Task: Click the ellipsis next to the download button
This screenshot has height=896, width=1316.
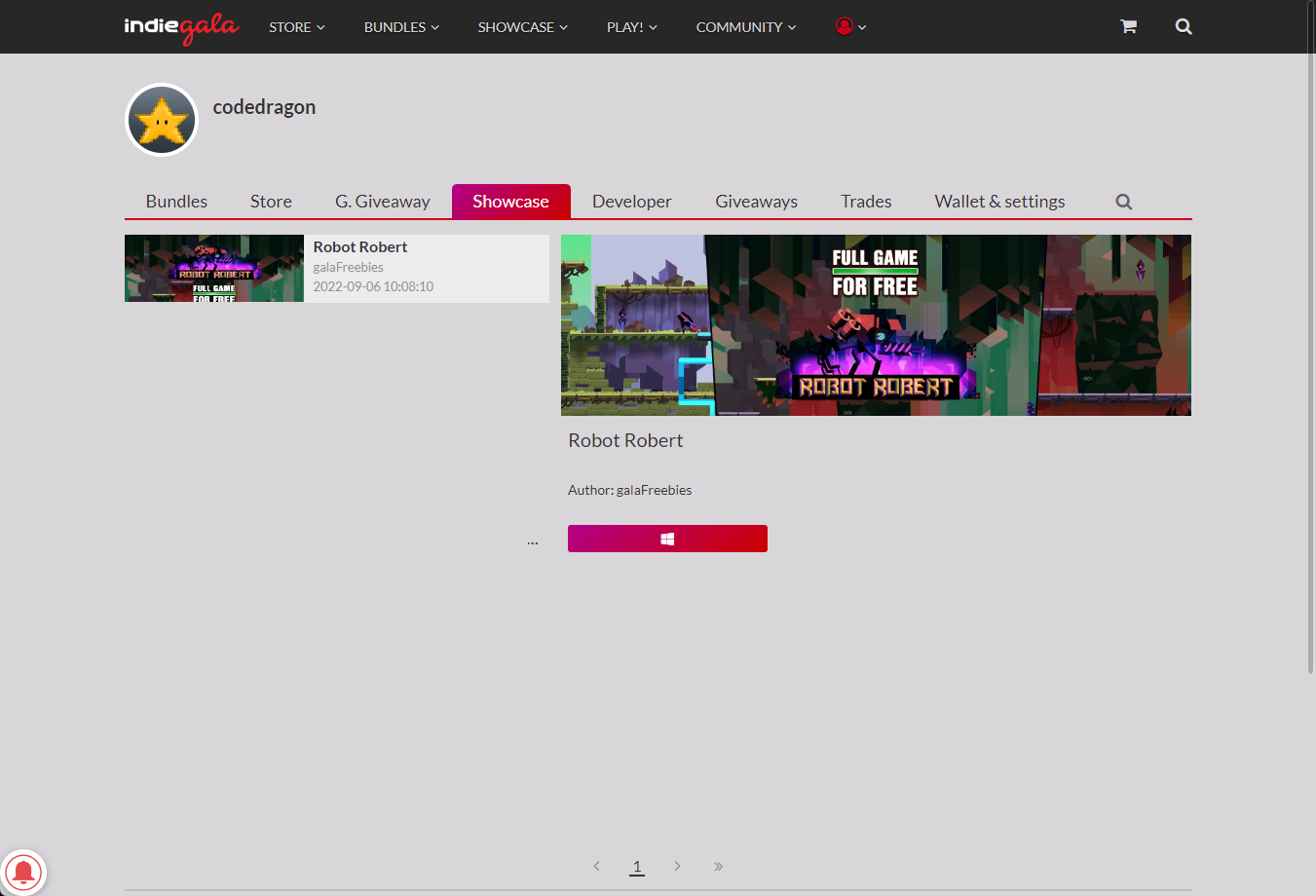Action: click(533, 541)
